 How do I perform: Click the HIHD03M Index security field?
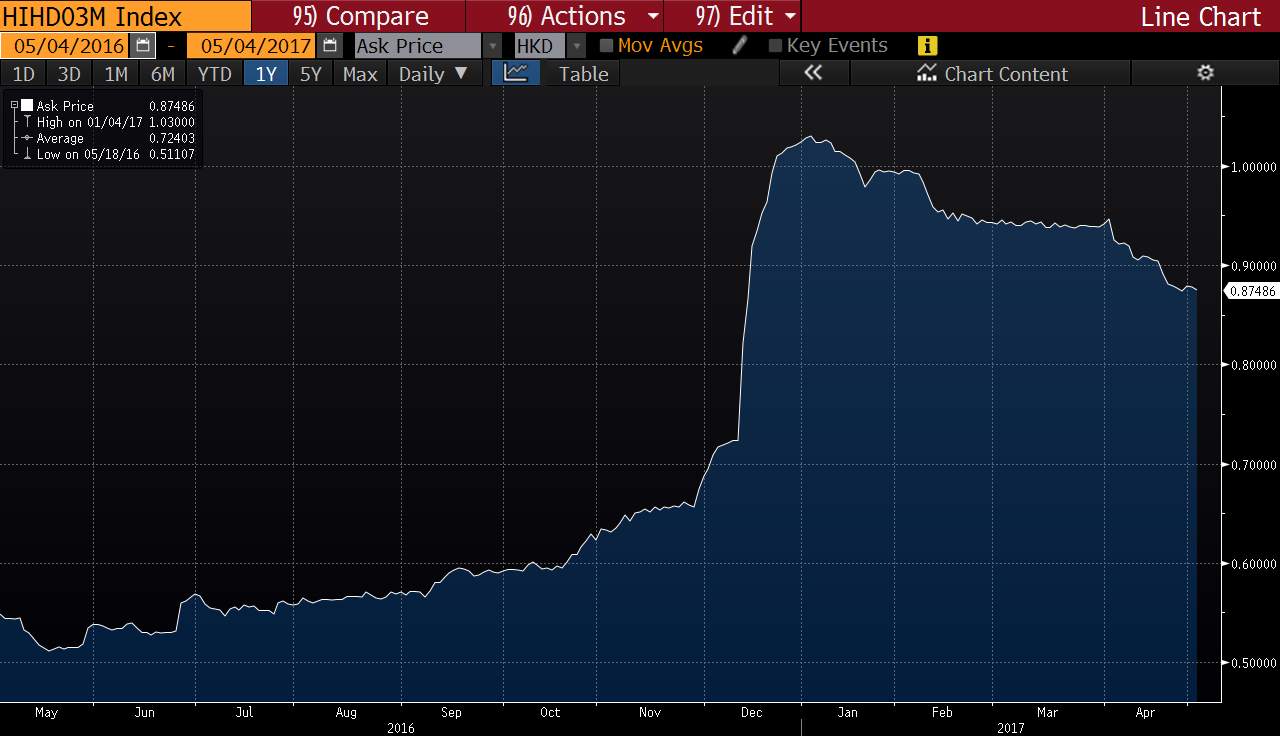(125, 16)
